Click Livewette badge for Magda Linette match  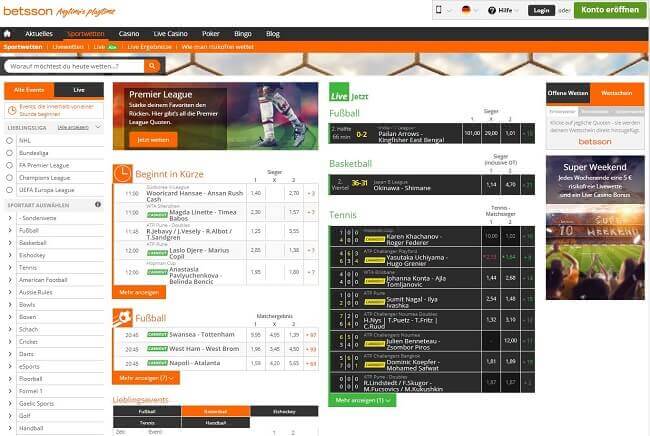158,215
